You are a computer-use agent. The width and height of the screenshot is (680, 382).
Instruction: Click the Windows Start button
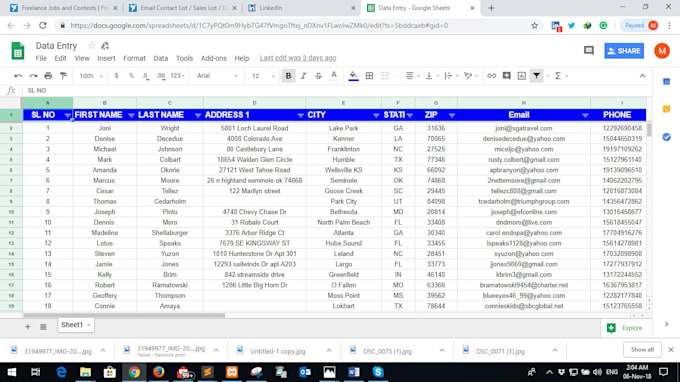[11, 372]
